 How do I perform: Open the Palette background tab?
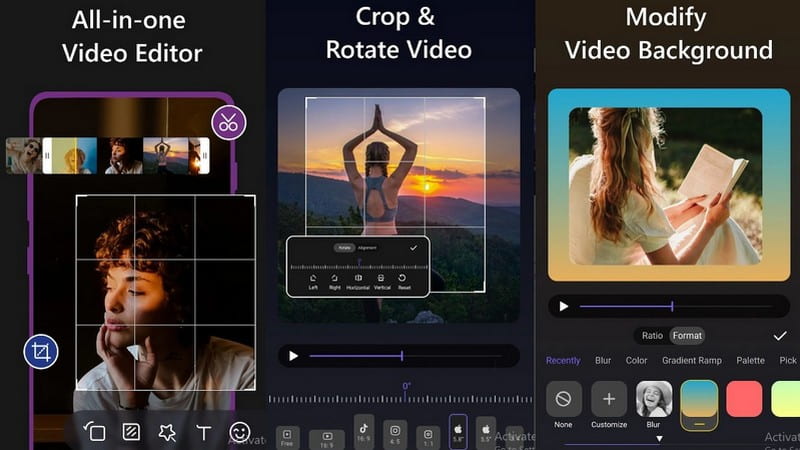click(x=750, y=361)
